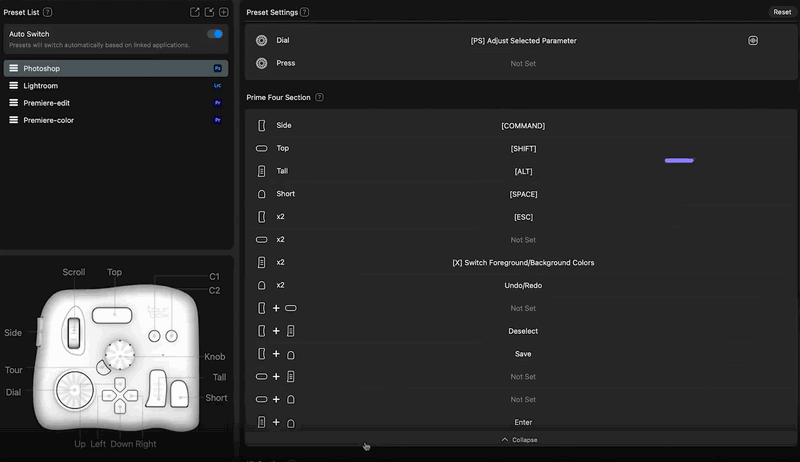Click the import preset icon in Preset List

(x=209, y=12)
